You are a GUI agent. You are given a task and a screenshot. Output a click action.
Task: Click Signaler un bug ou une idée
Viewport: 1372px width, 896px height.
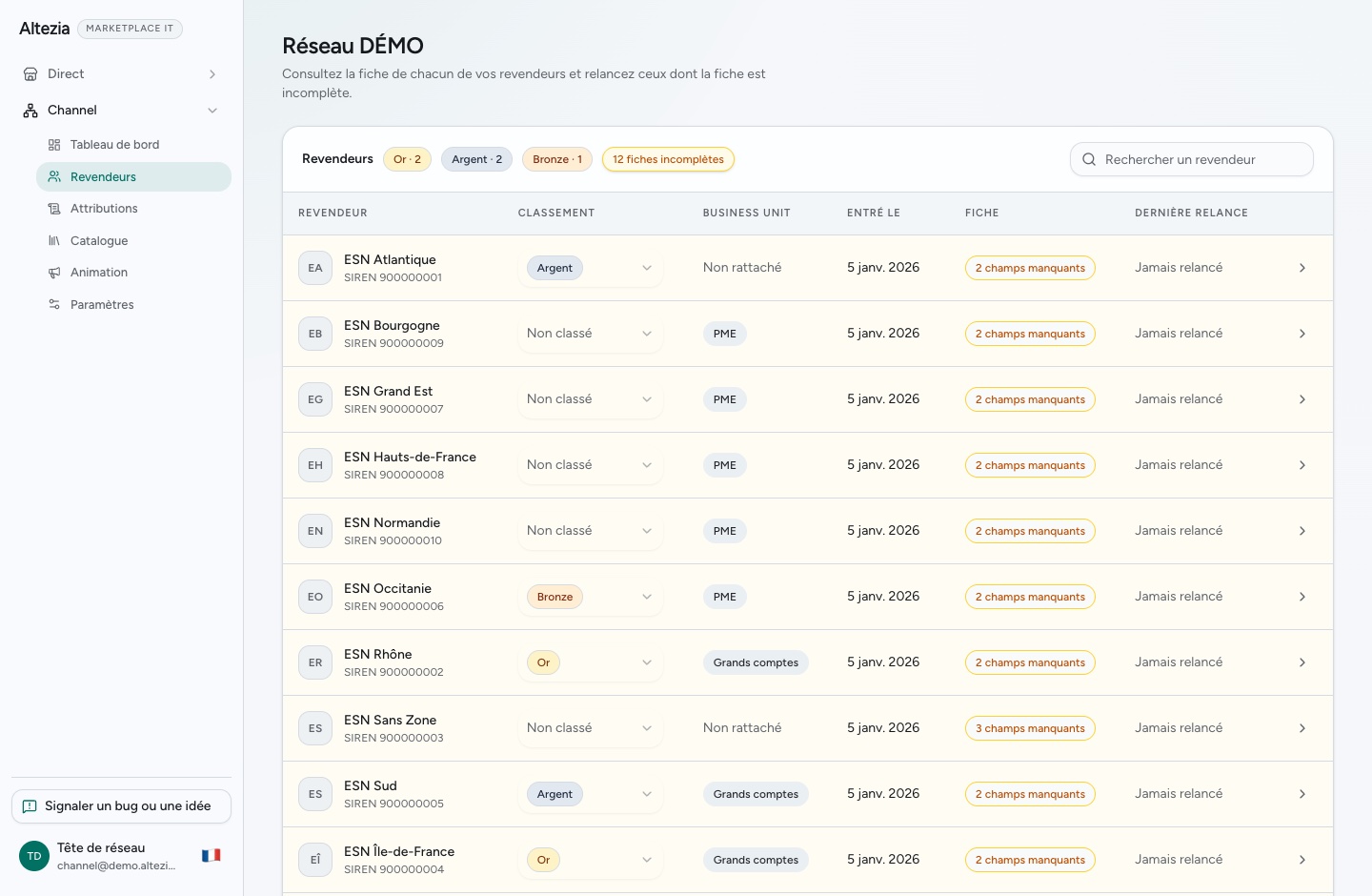coord(121,806)
